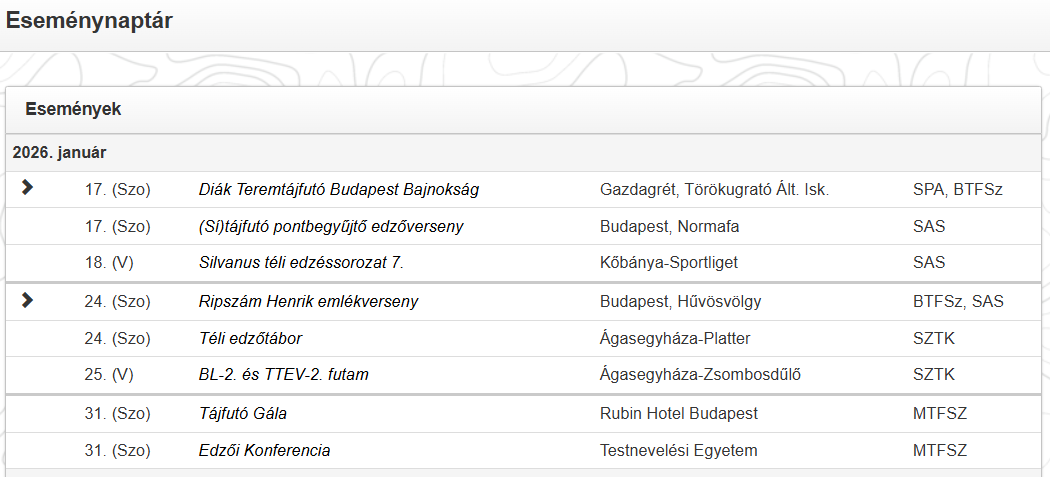Open the Téli edzőtábor event
1050x477 pixels.
point(250,338)
